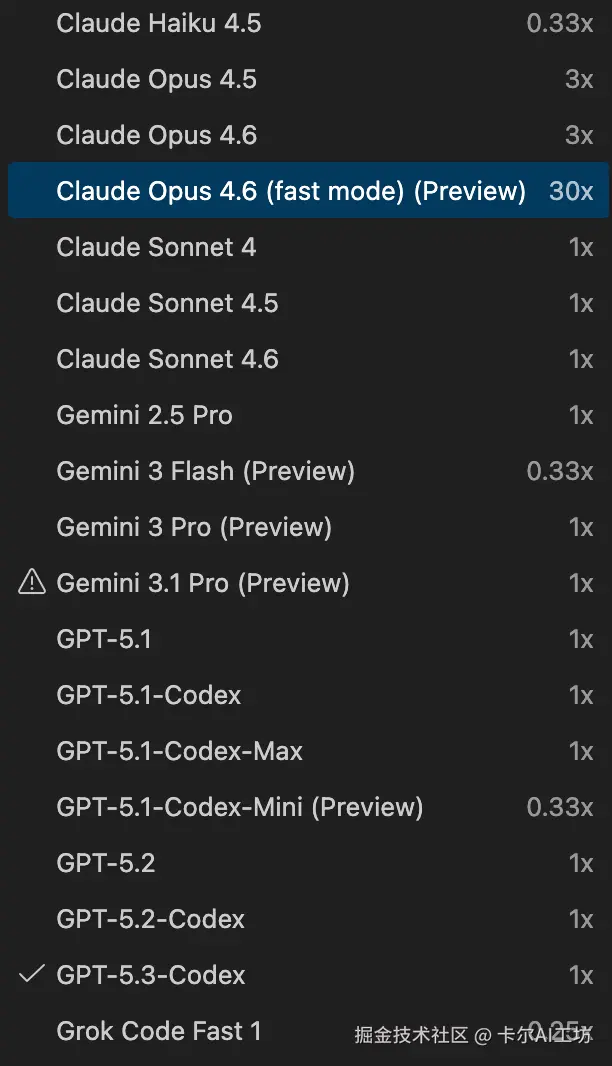Switch model to GPT-5.1

click(104, 639)
